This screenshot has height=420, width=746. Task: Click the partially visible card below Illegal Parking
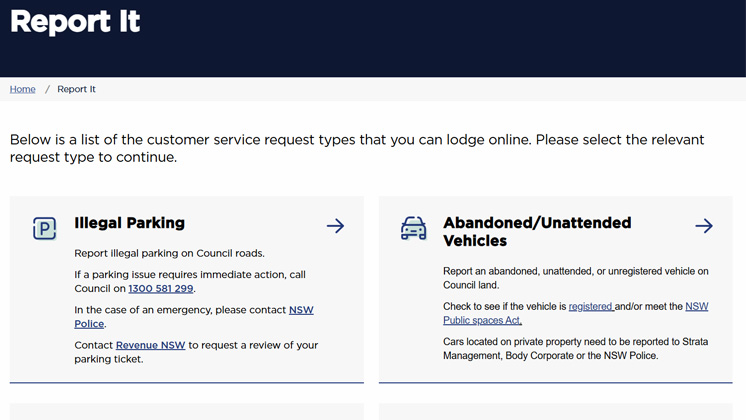(x=186, y=411)
